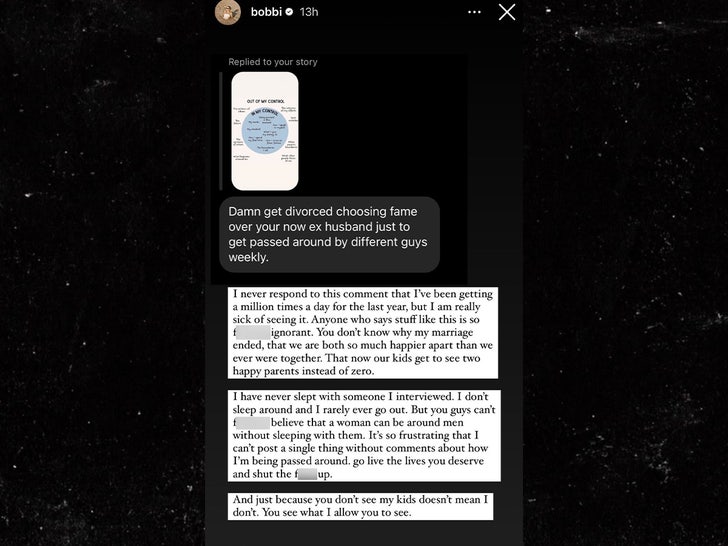Image resolution: width=728 pixels, height=546 pixels.
Task: Click the 'Out of my control' heading in thumbnail
Action: [266, 101]
